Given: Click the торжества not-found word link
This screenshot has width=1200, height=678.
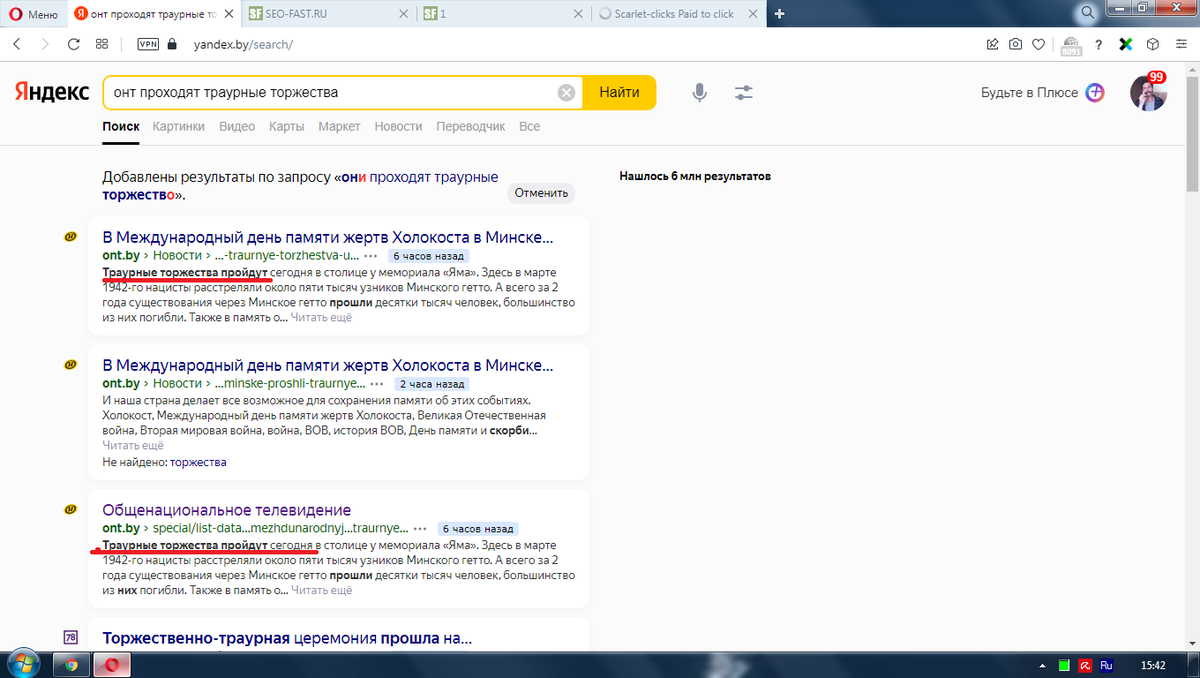Looking at the screenshot, I should 198,462.
